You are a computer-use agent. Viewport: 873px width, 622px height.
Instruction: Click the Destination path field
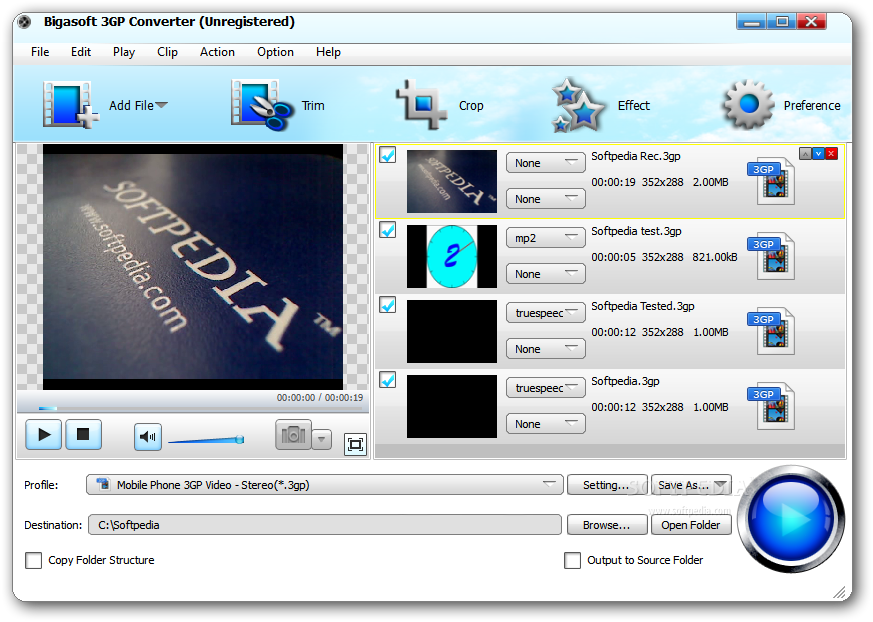coord(325,525)
